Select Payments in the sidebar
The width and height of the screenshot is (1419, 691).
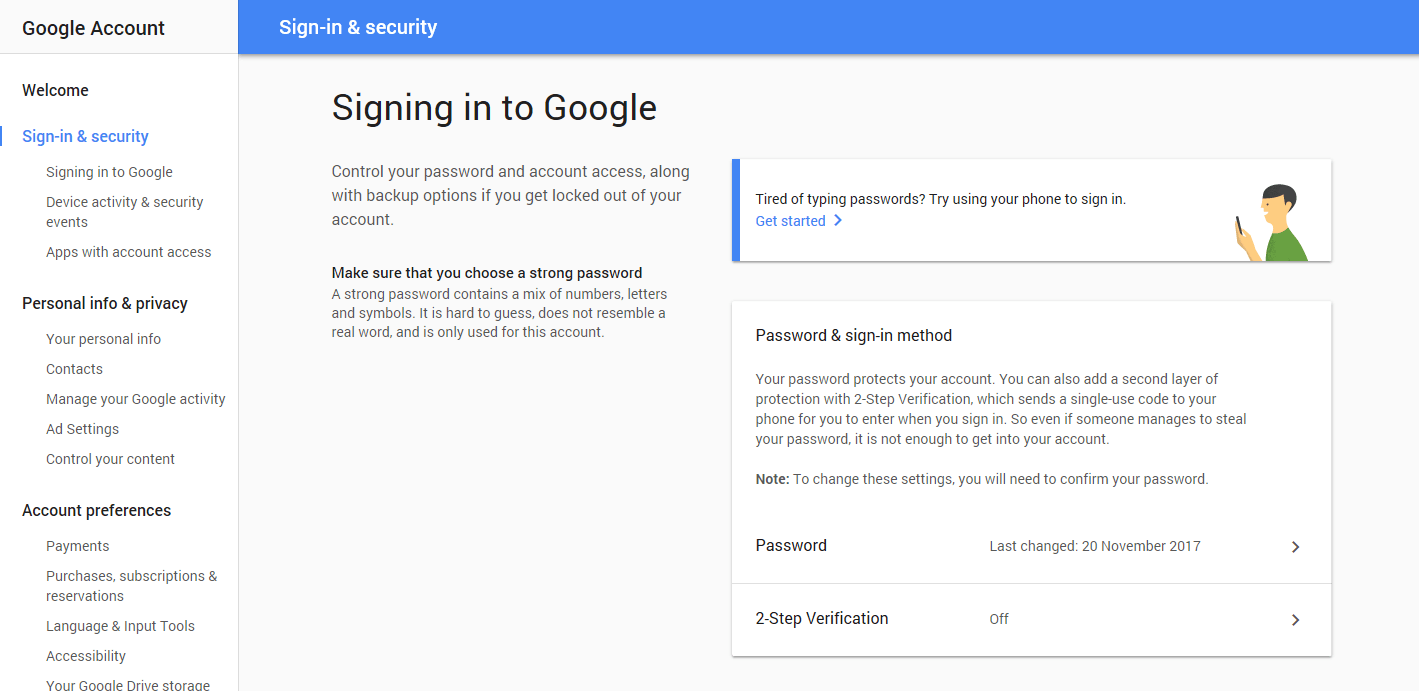pyautogui.click(x=77, y=546)
